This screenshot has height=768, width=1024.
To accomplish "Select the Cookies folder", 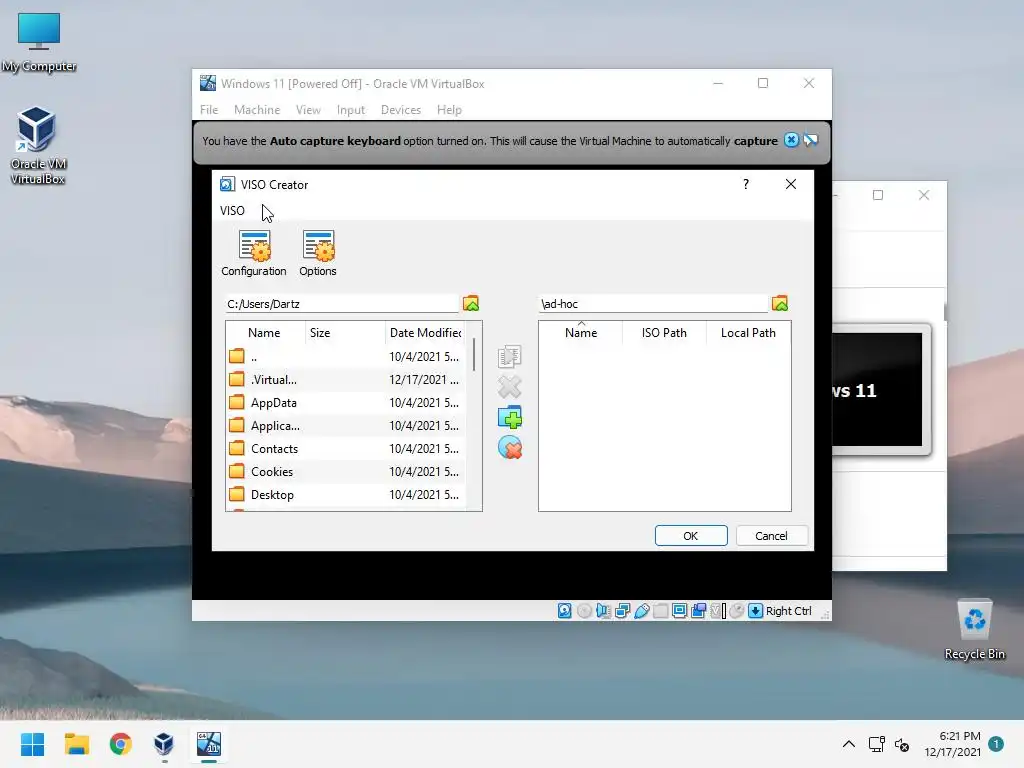I will tap(346, 472).
